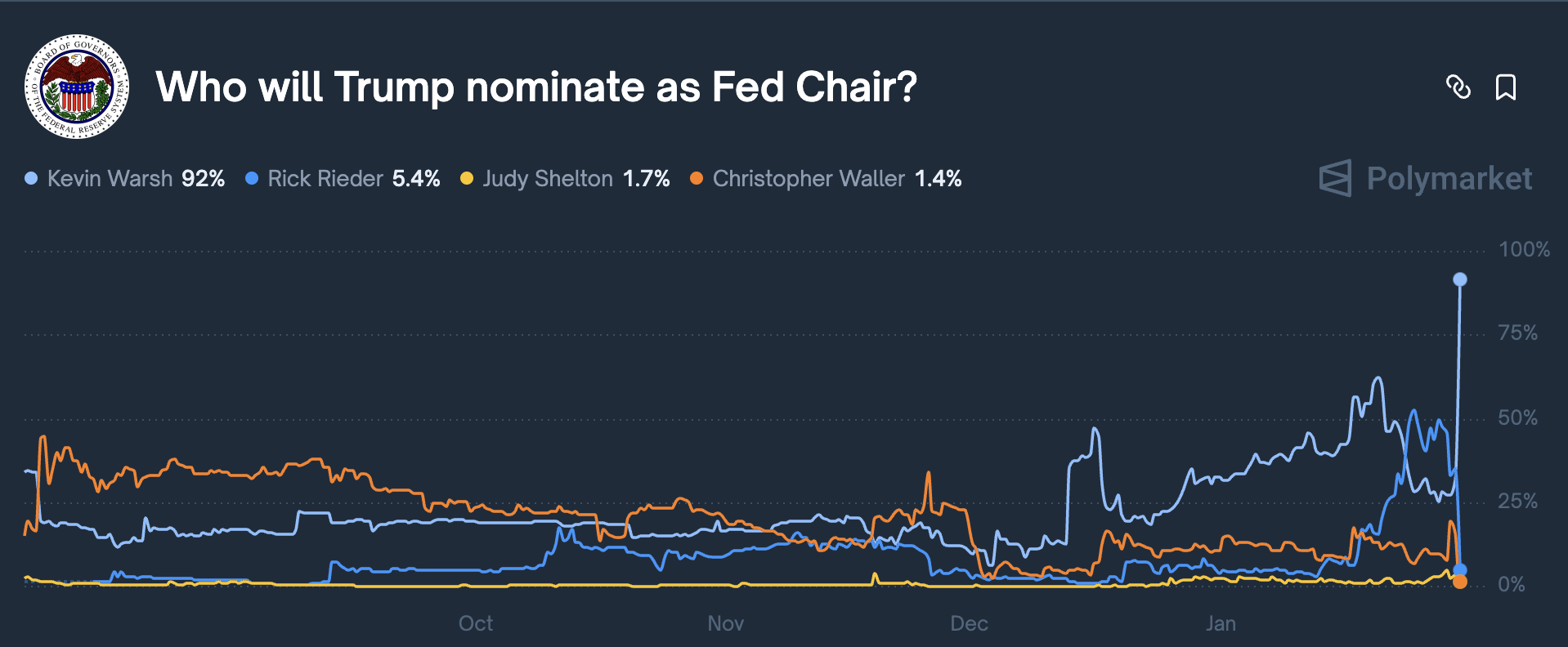Select the Rick Rieder legend label

pos(325,178)
